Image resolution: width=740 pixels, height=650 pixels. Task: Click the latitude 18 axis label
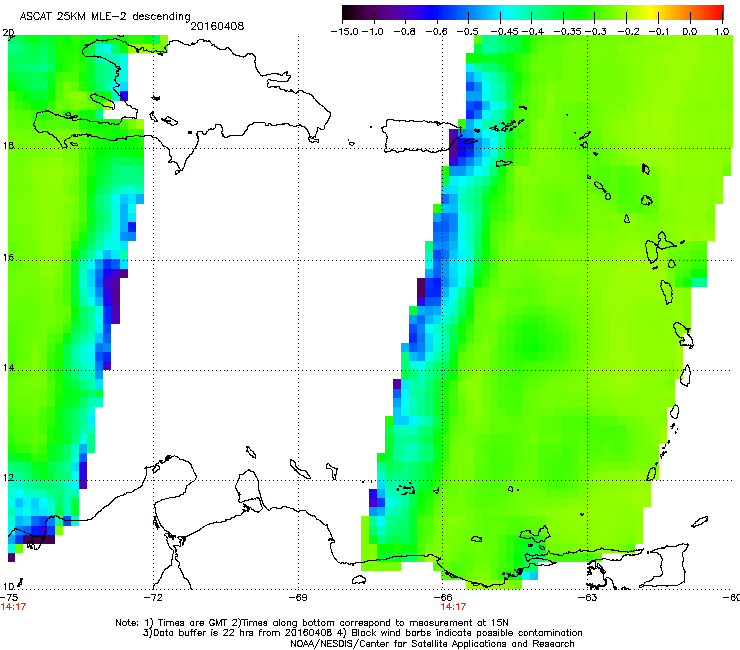(x=8, y=145)
